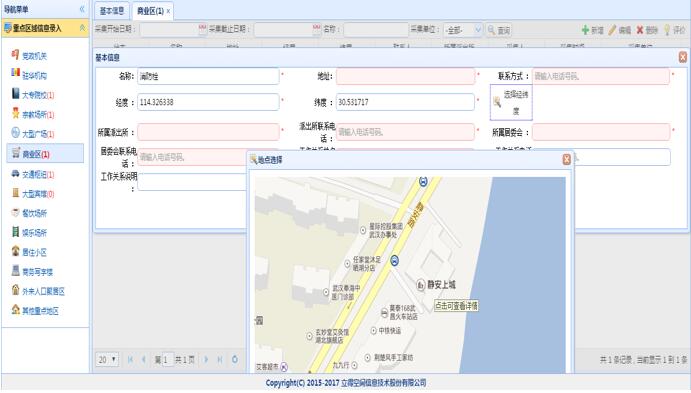Go to first page of results

[x=130, y=360]
